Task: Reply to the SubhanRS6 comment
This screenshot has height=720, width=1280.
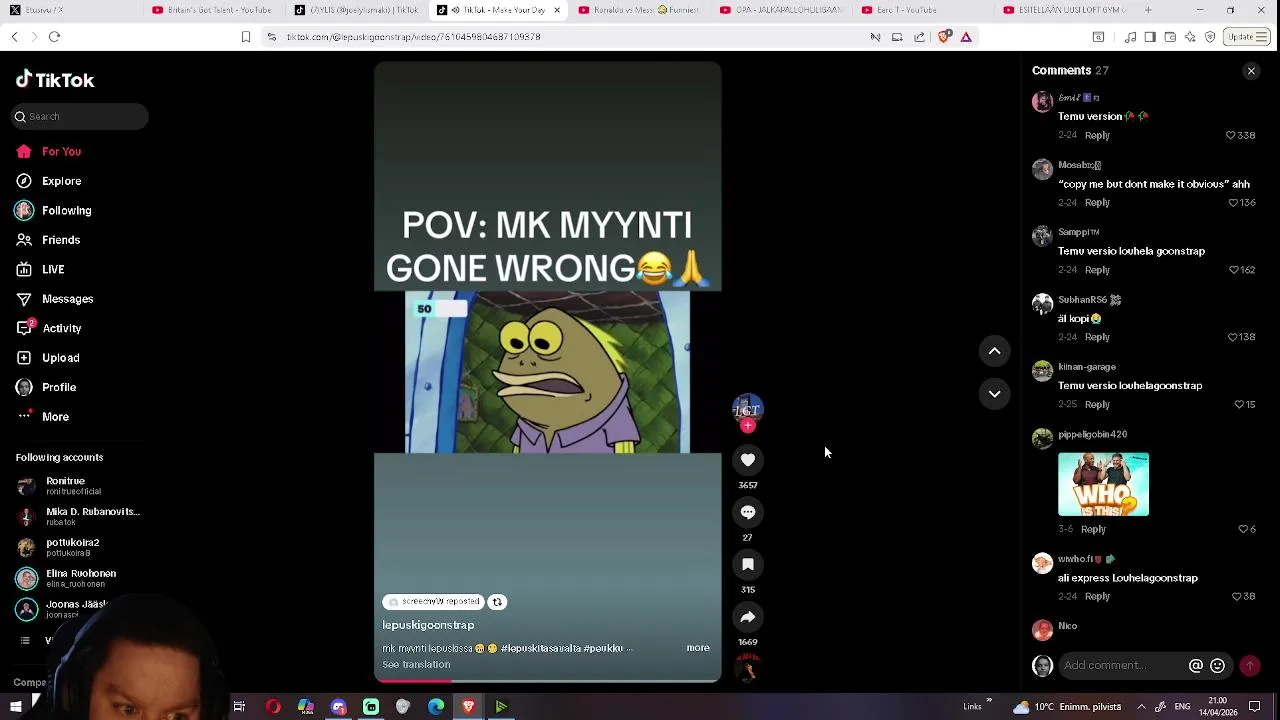Action: tap(1097, 338)
